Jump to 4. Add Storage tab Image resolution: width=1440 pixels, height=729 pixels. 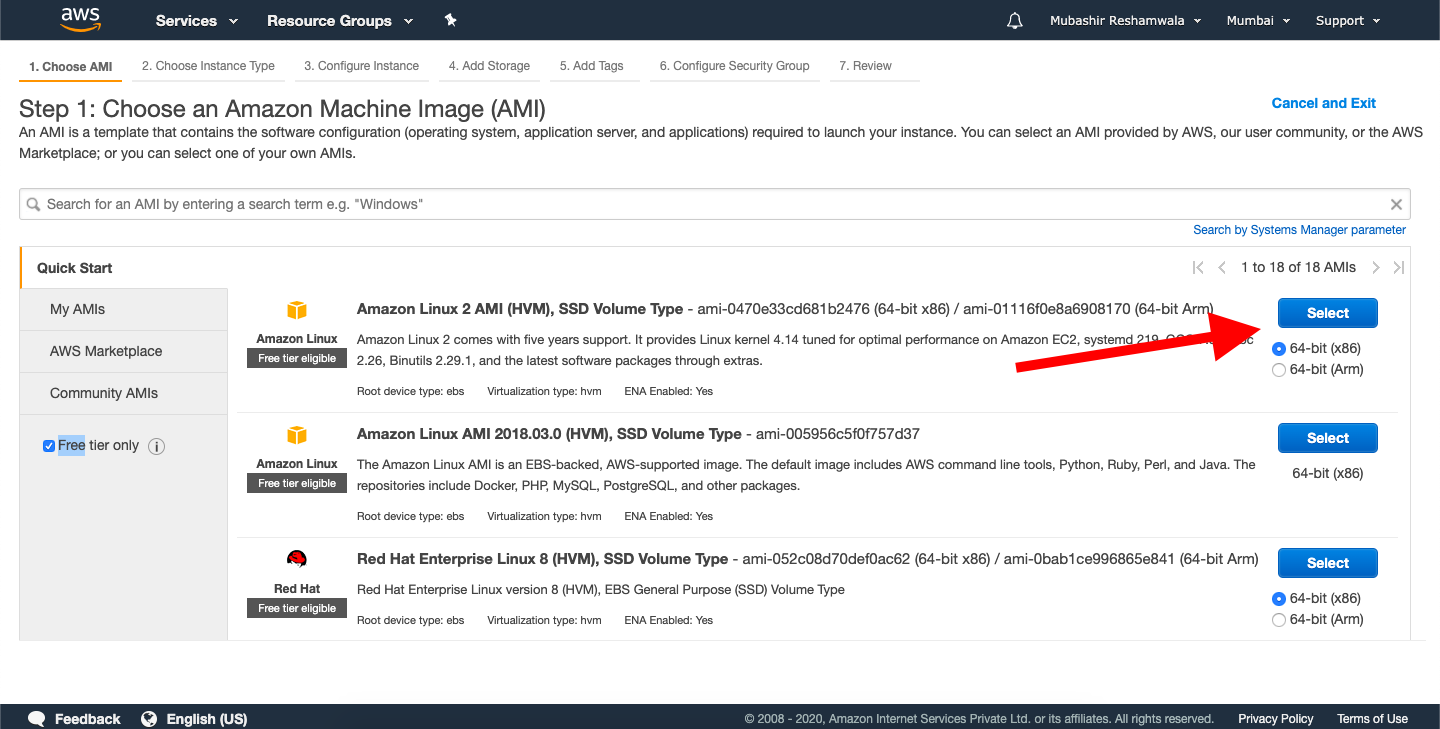[489, 66]
